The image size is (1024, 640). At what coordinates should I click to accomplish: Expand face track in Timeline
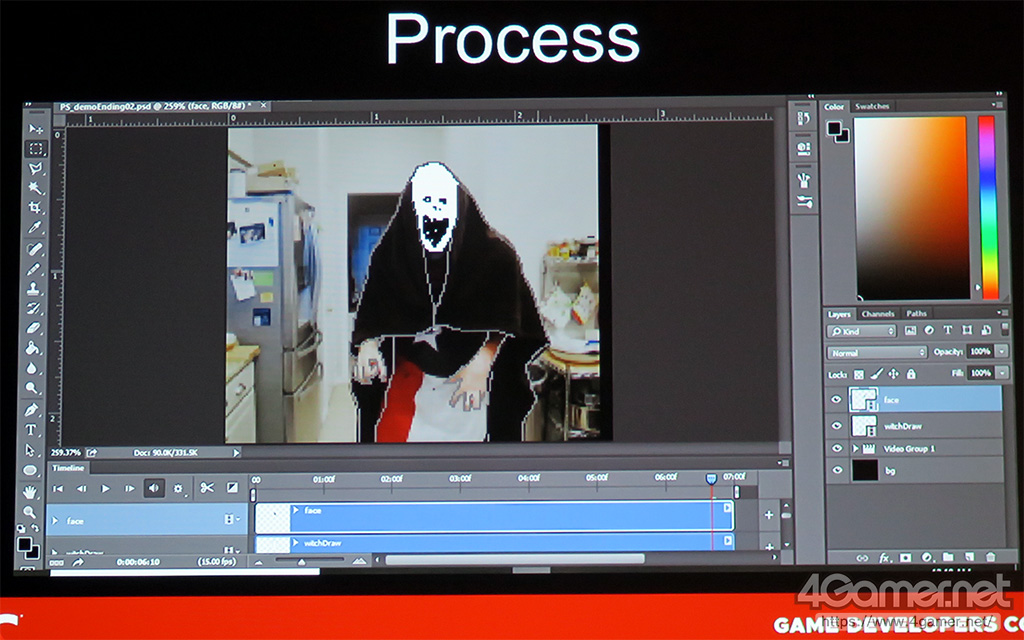tap(55, 520)
